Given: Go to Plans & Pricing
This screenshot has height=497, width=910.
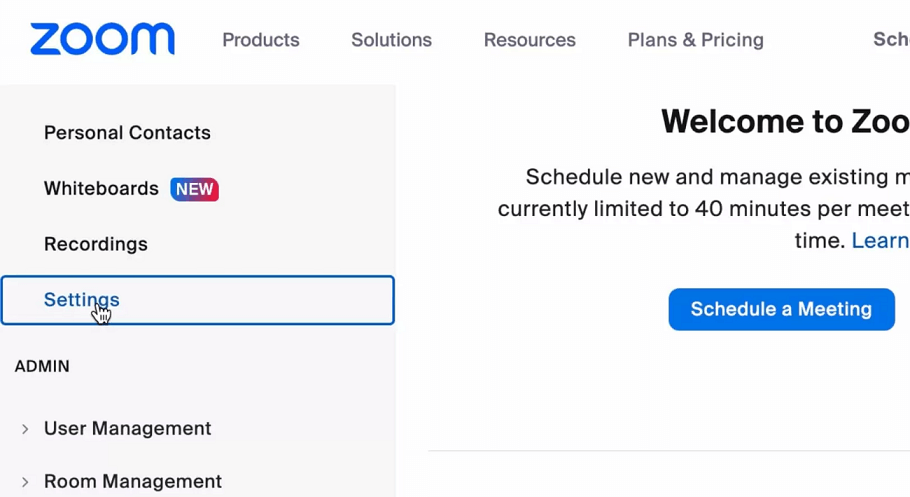Looking at the screenshot, I should (x=695, y=40).
